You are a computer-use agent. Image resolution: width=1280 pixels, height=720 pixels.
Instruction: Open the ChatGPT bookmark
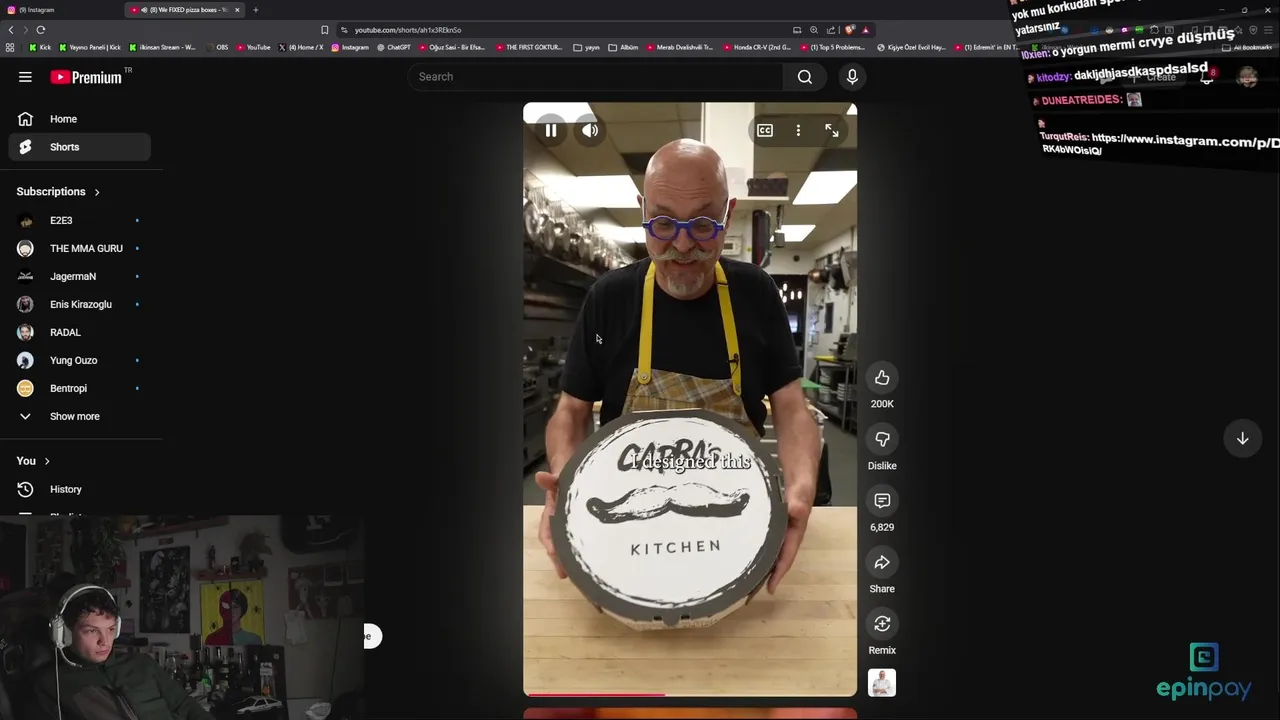click(x=394, y=47)
